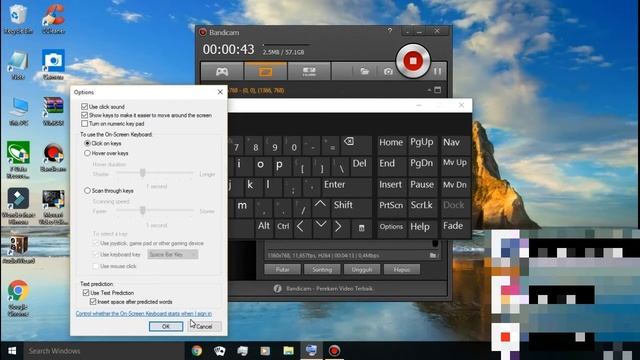The height and width of the screenshot is (360, 640).
Task: Open Space Bar Key dropdown
Action: pyautogui.click(x=173, y=254)
